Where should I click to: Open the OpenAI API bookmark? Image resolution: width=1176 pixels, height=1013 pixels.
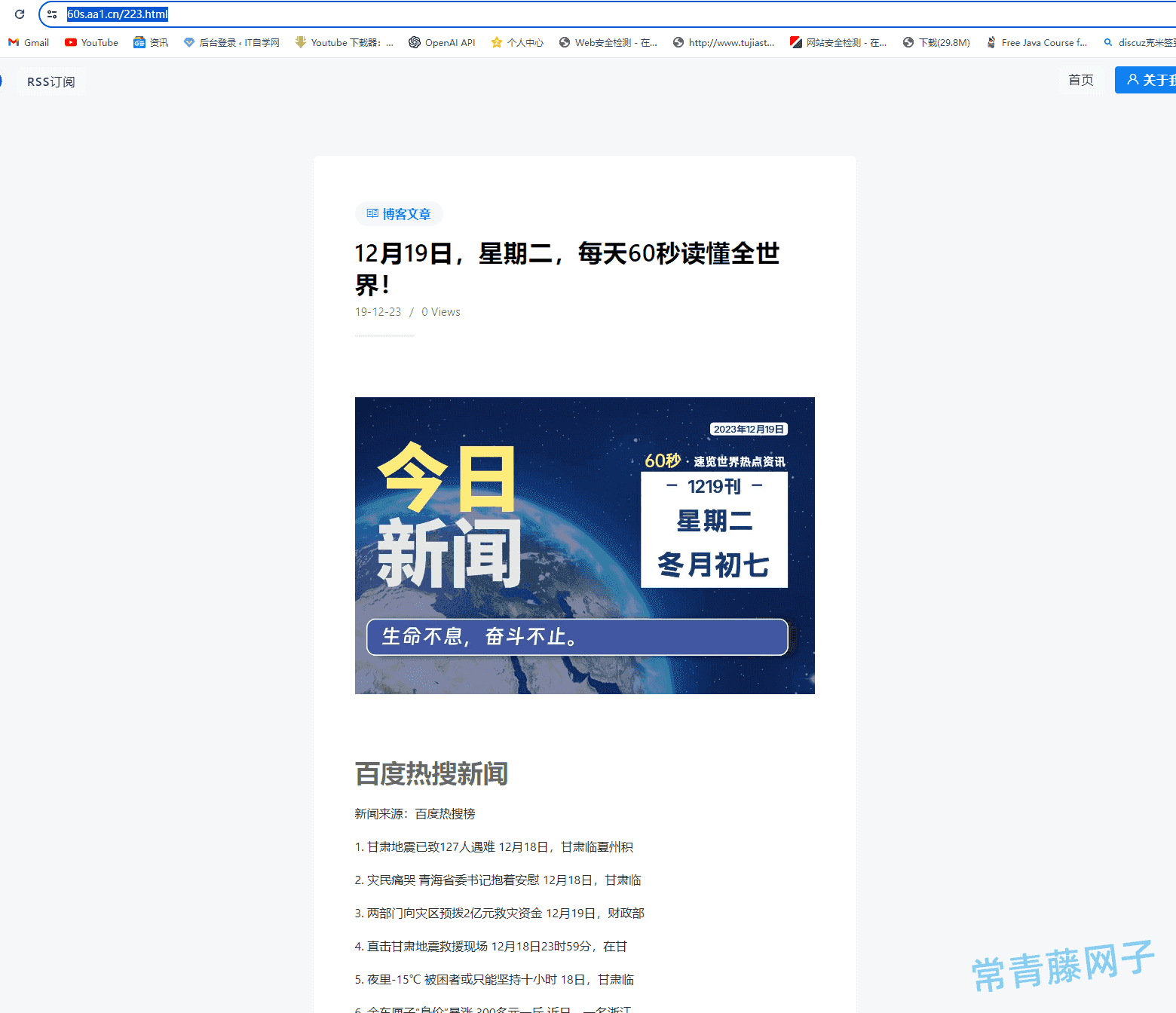(x=442, y=43)
